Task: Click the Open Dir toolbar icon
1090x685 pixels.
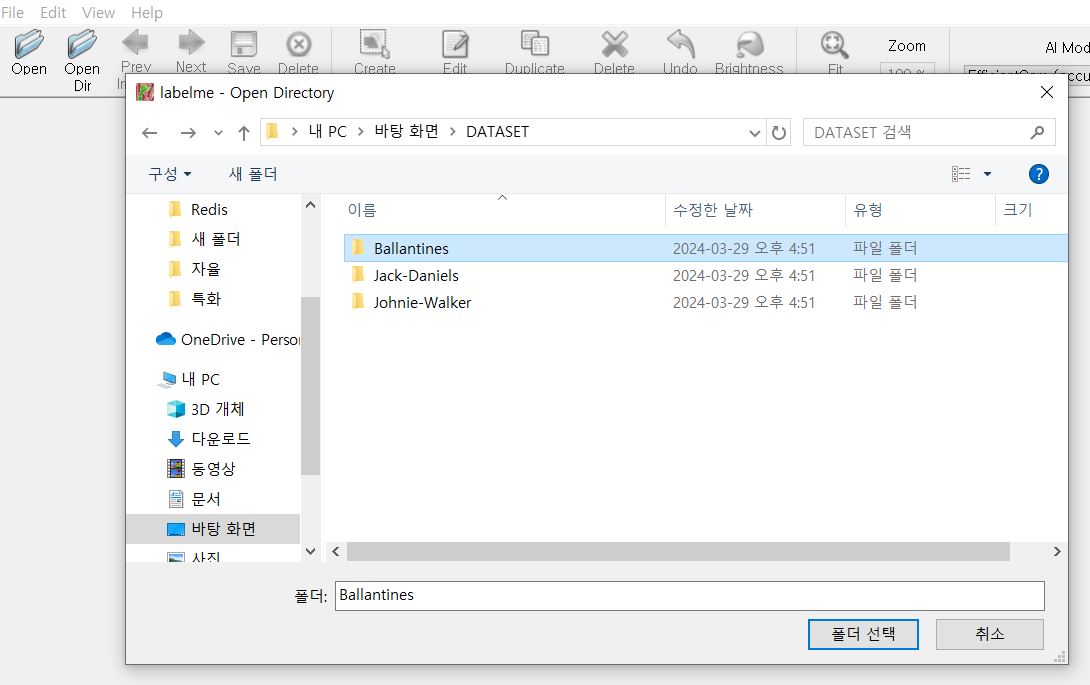Action: pyautogui.click(x=82, y=44)
